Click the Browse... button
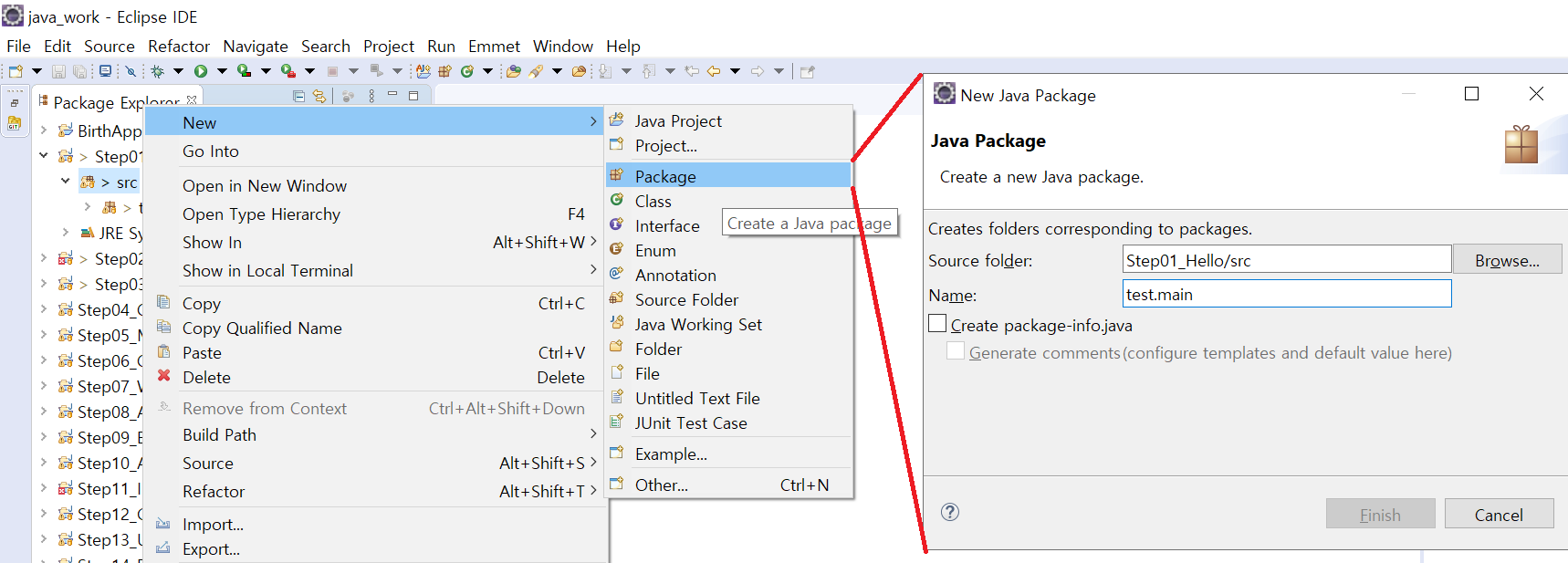The width and height of the screenshot is (1568, 563). pyautogui.click(x=1507, y=260)
